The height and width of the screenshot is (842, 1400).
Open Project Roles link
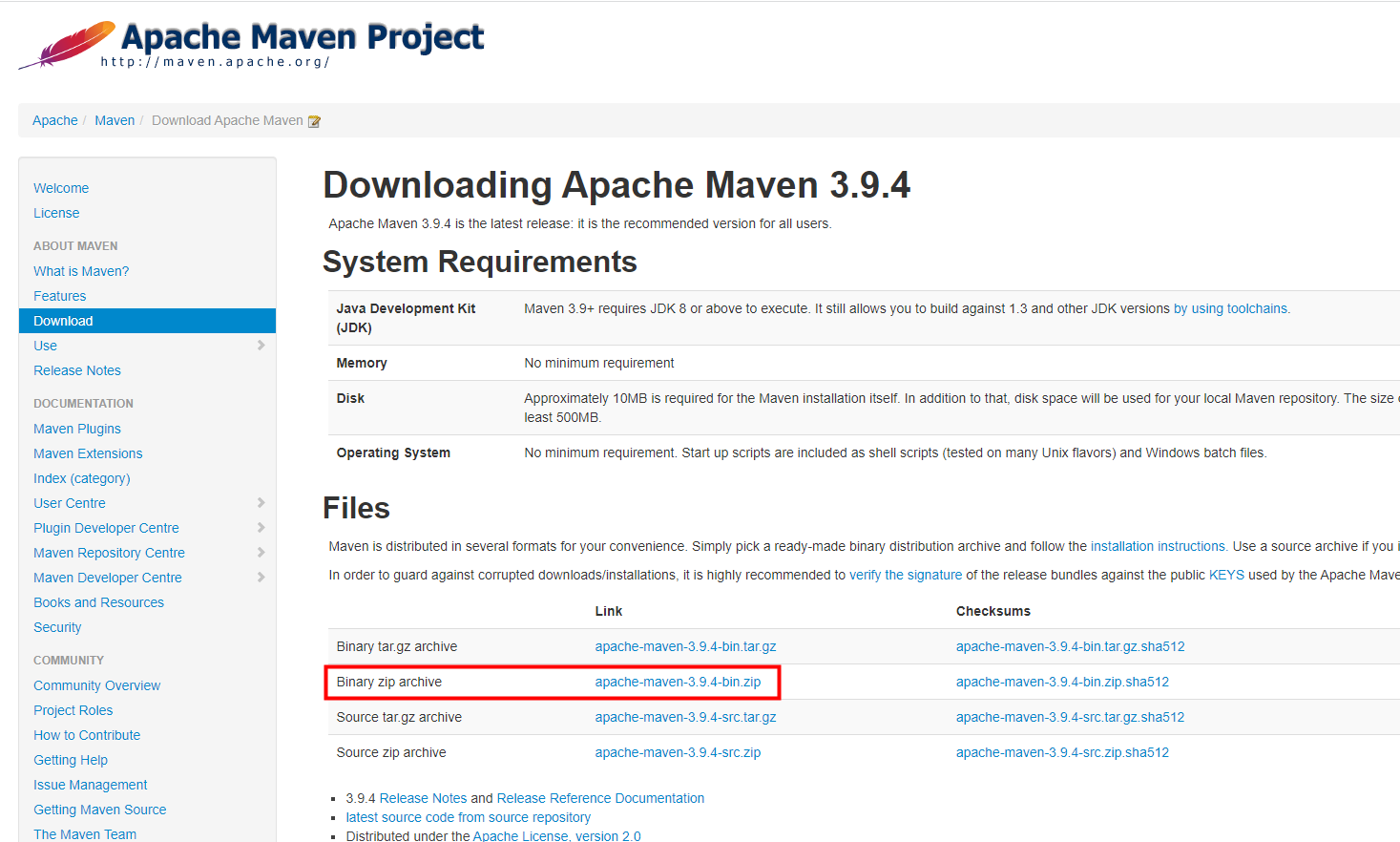click(x=73, y=710)
